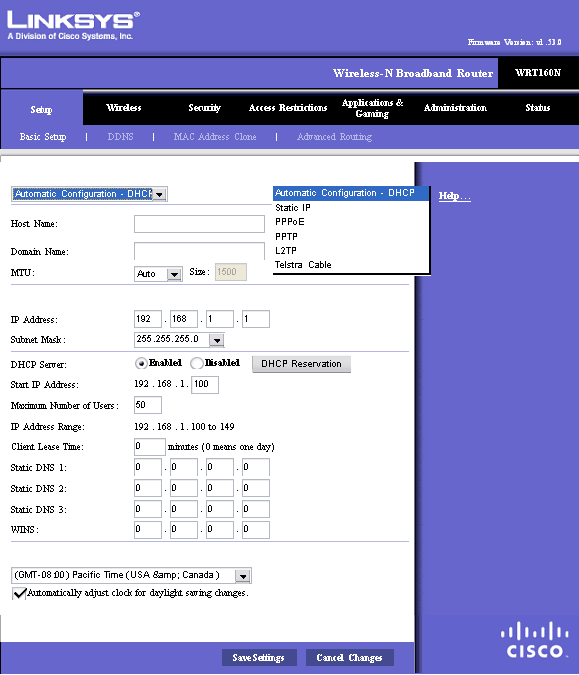Open the Setup tab
The height and width of the screenshot is (675, 579).
(41, 109)
